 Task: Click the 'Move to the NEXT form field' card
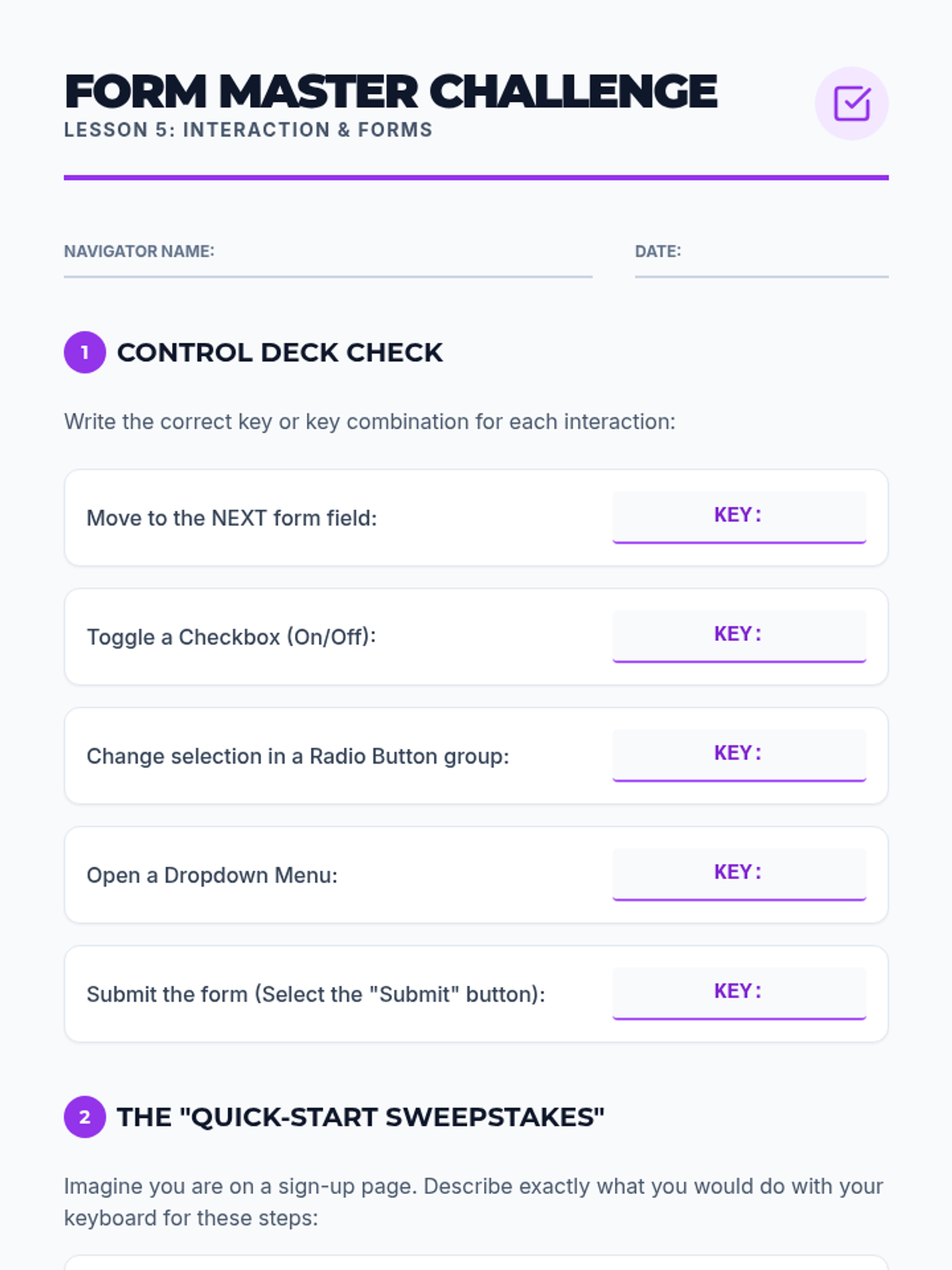click(476, 518)
